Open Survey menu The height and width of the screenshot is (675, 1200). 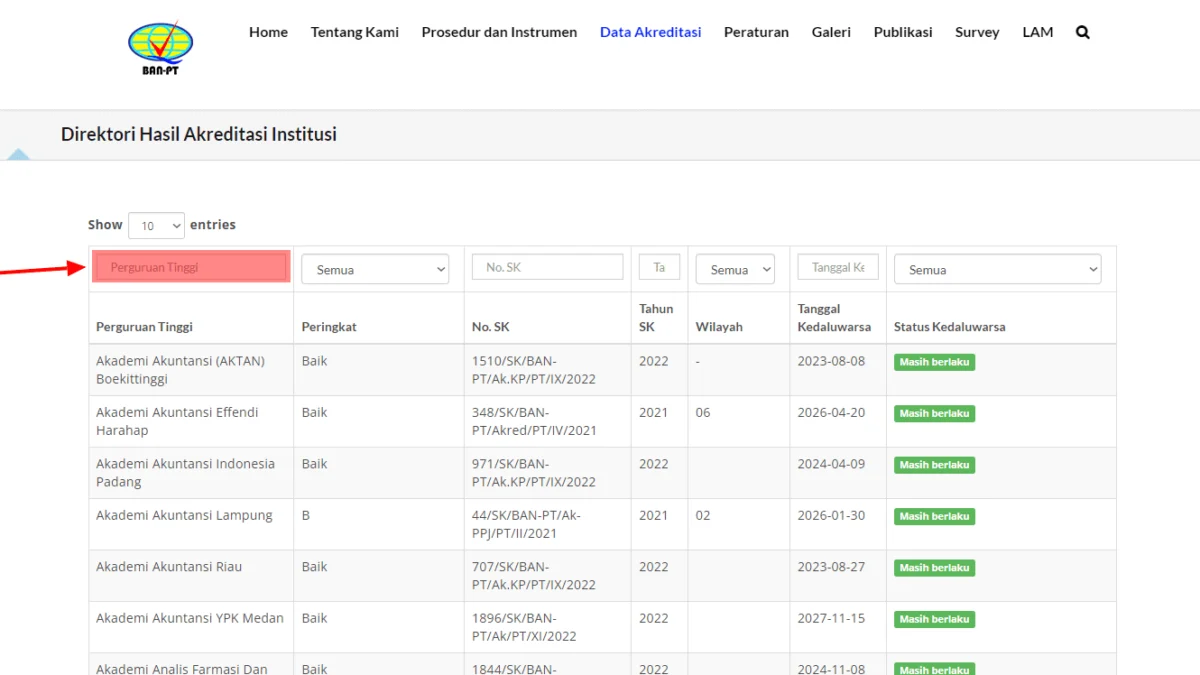point(977,32)
